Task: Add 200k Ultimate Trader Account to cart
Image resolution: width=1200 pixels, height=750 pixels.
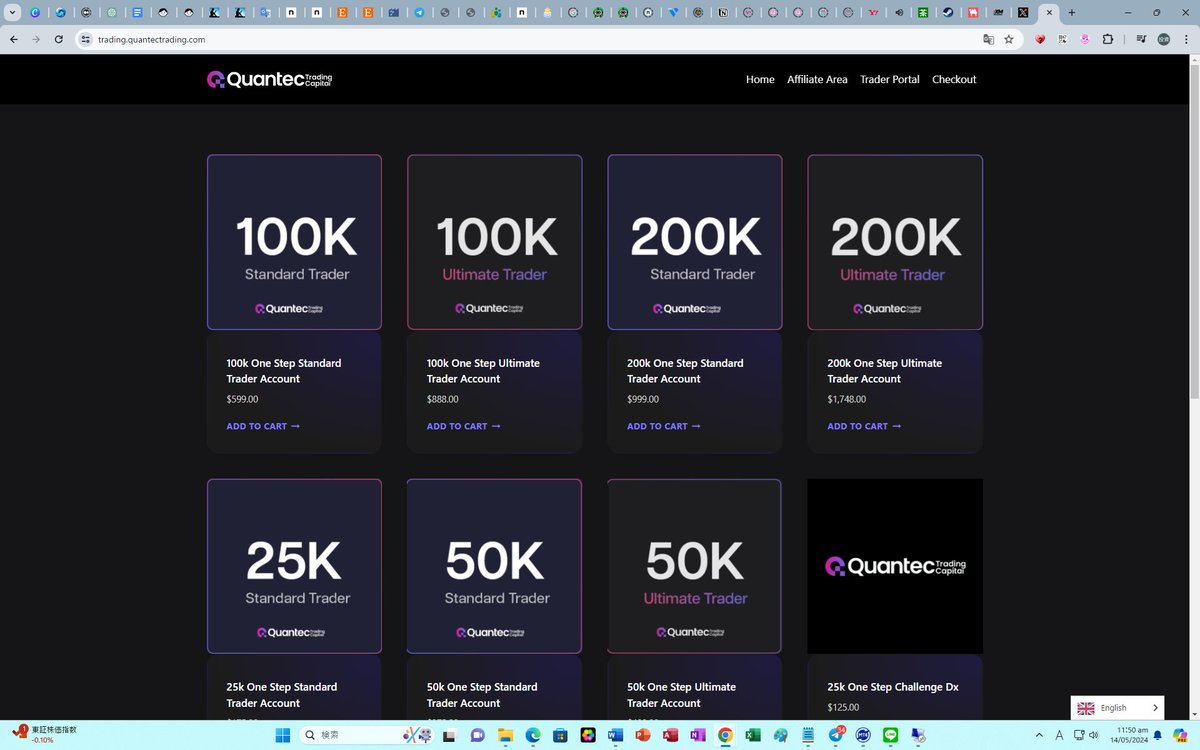Action: (x=864, y=426)
